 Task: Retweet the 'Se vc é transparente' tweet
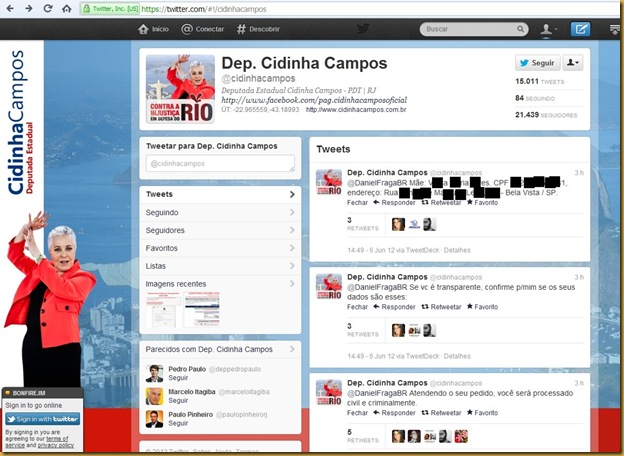441,307
